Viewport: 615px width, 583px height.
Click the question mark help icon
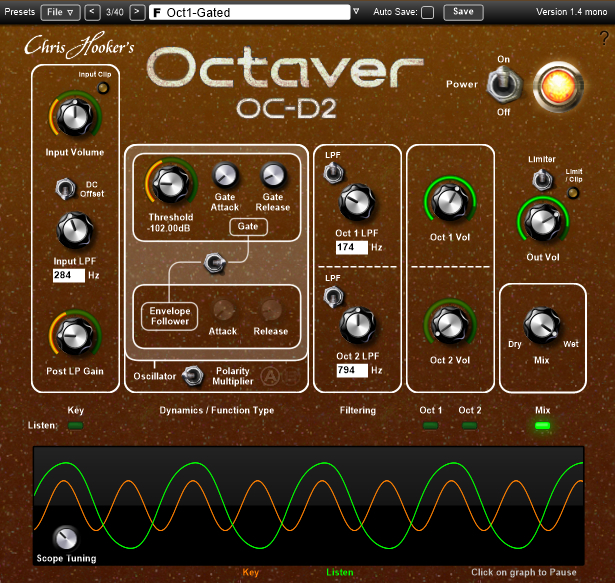pos(604,38)
